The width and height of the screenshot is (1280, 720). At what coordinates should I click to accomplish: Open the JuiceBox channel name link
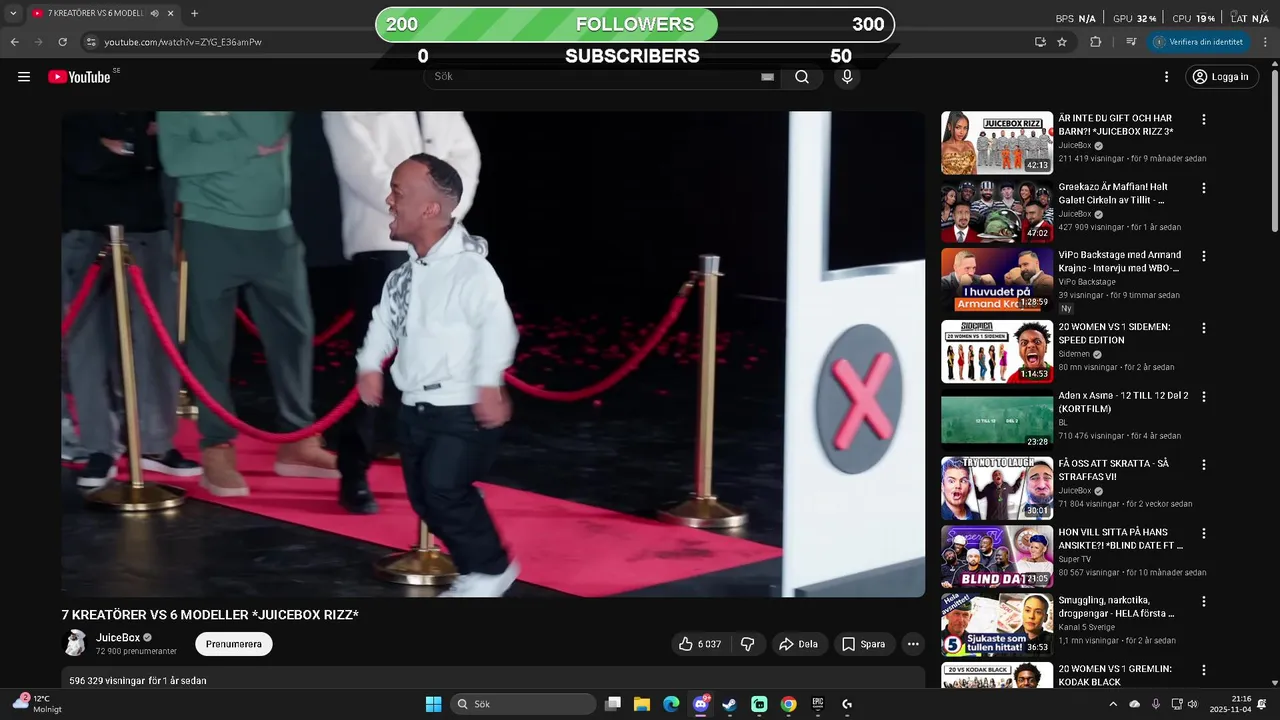pos(118,638)
